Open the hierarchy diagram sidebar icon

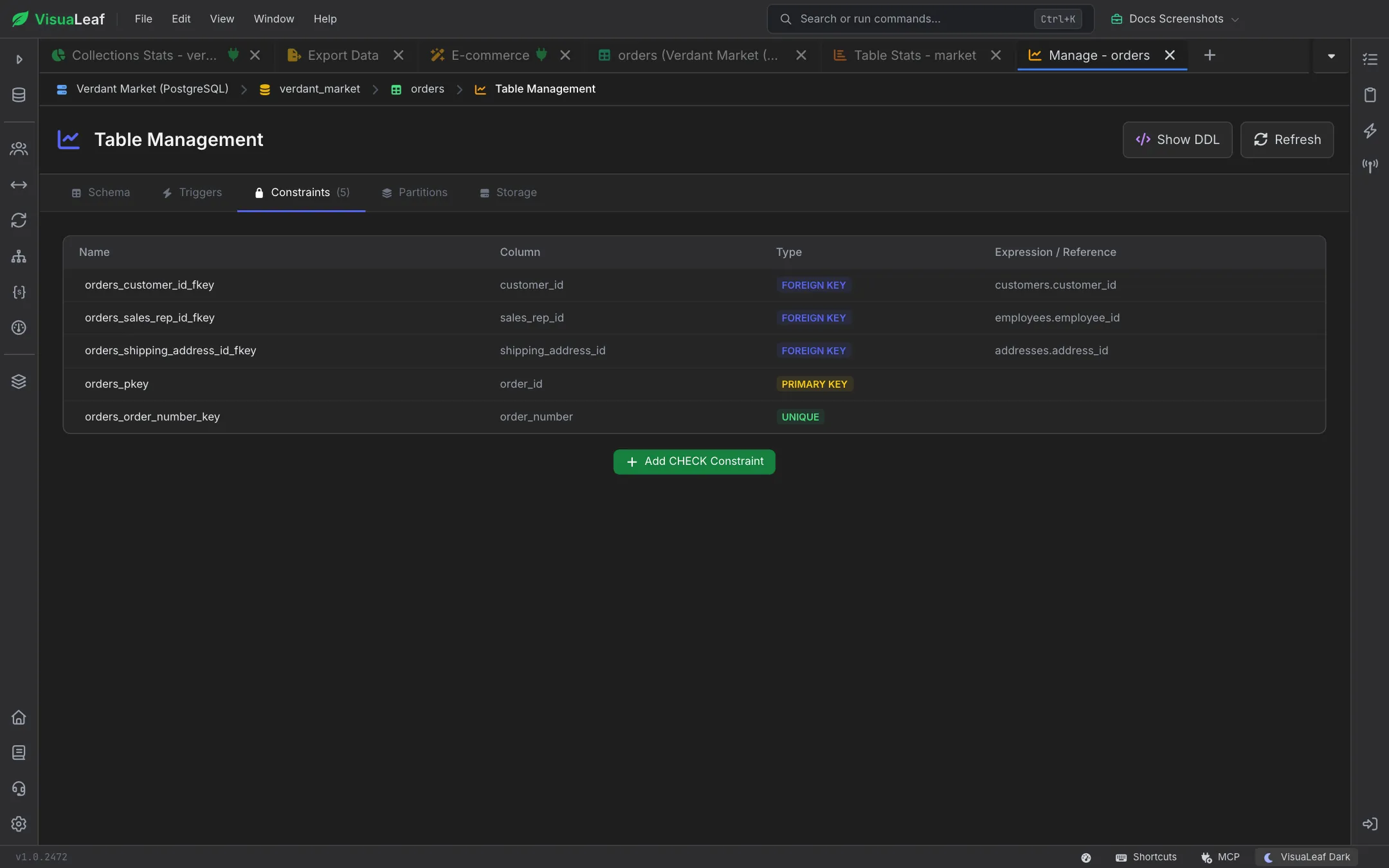[x=19, y=257]
